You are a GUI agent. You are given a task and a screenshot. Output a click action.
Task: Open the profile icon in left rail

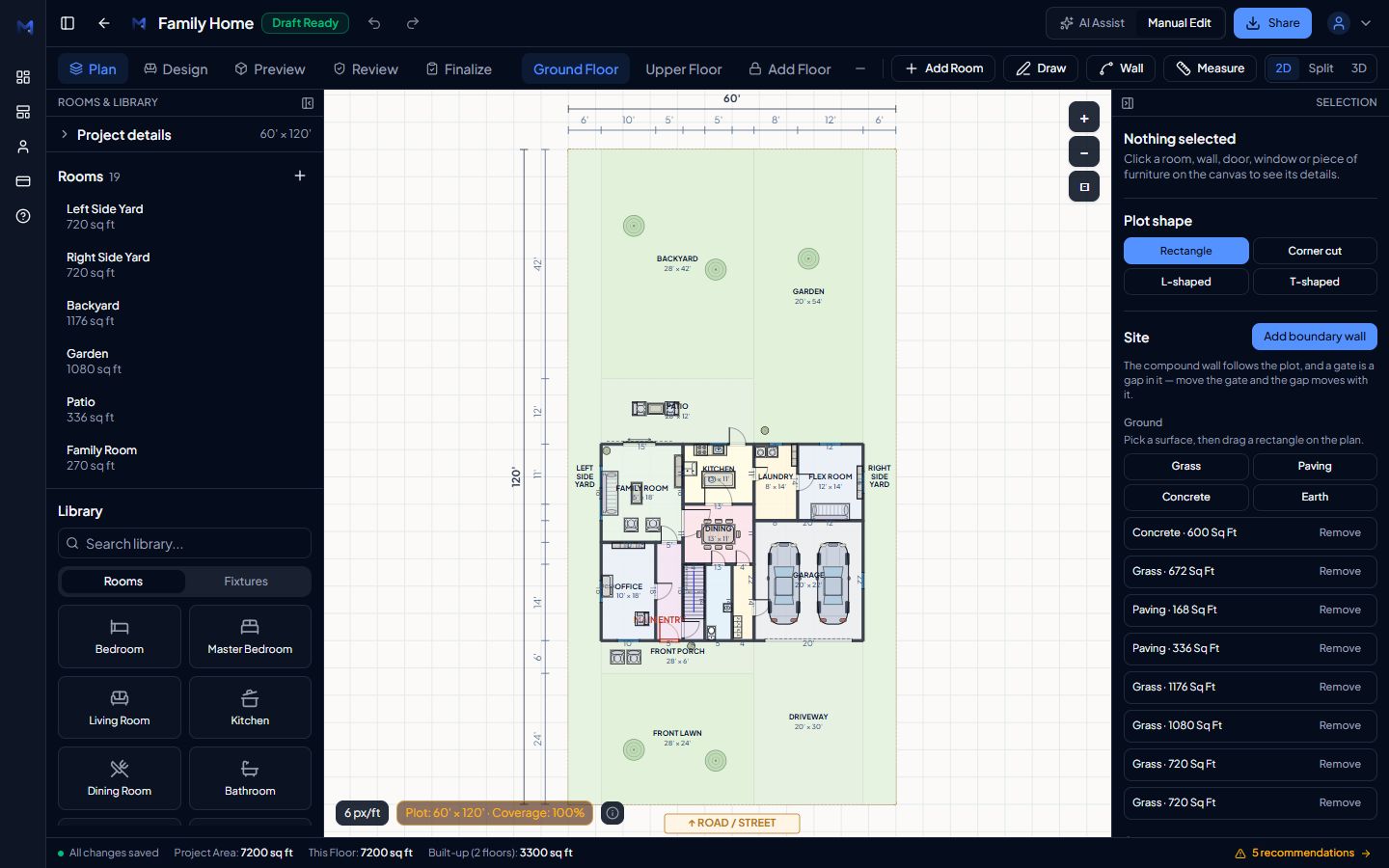pos(23,147)
